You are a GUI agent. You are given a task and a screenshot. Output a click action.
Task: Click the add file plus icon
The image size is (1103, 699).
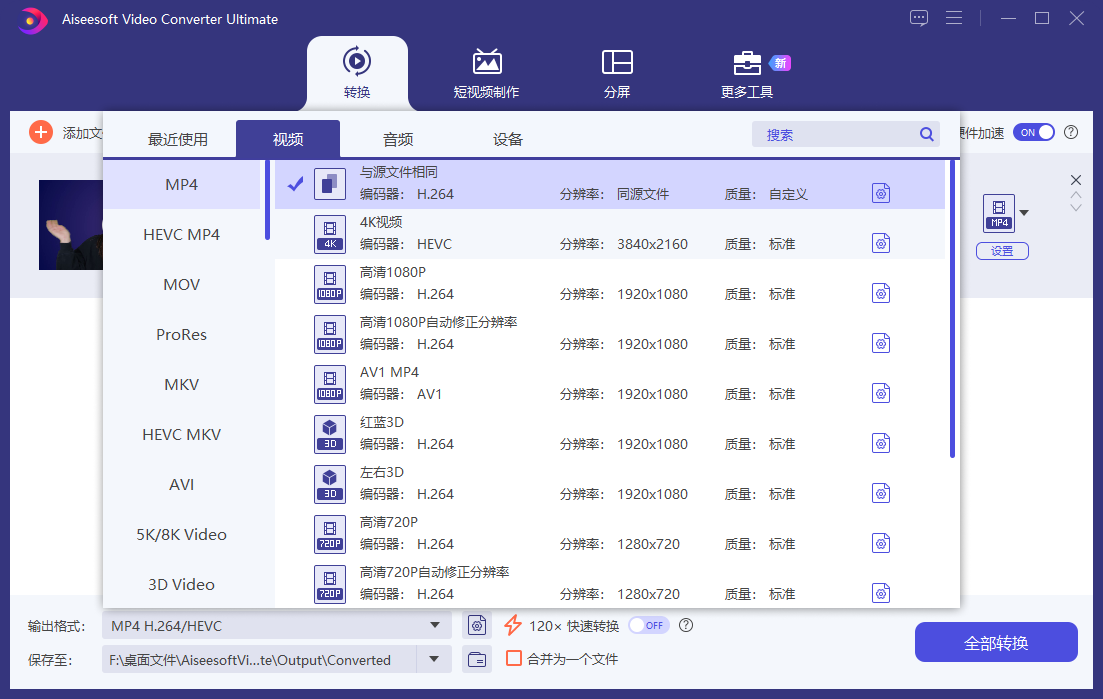click(41, 132)
